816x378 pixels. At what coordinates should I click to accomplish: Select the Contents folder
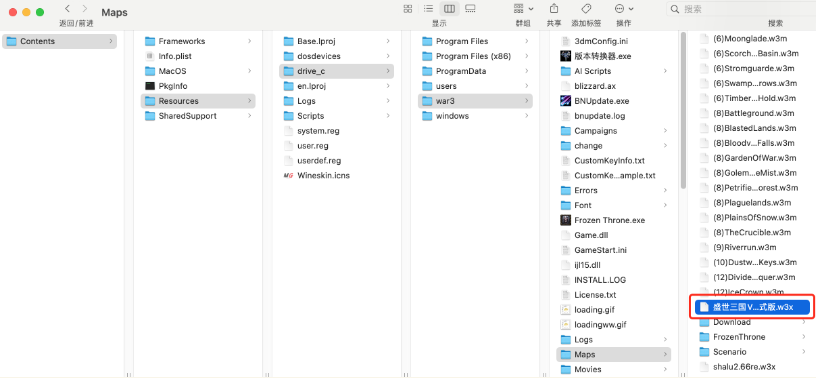coord(59,41)
